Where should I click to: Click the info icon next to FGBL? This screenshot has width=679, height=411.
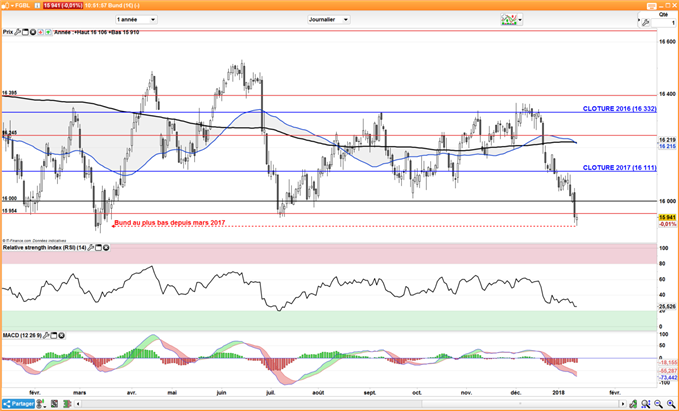[38, 6]
